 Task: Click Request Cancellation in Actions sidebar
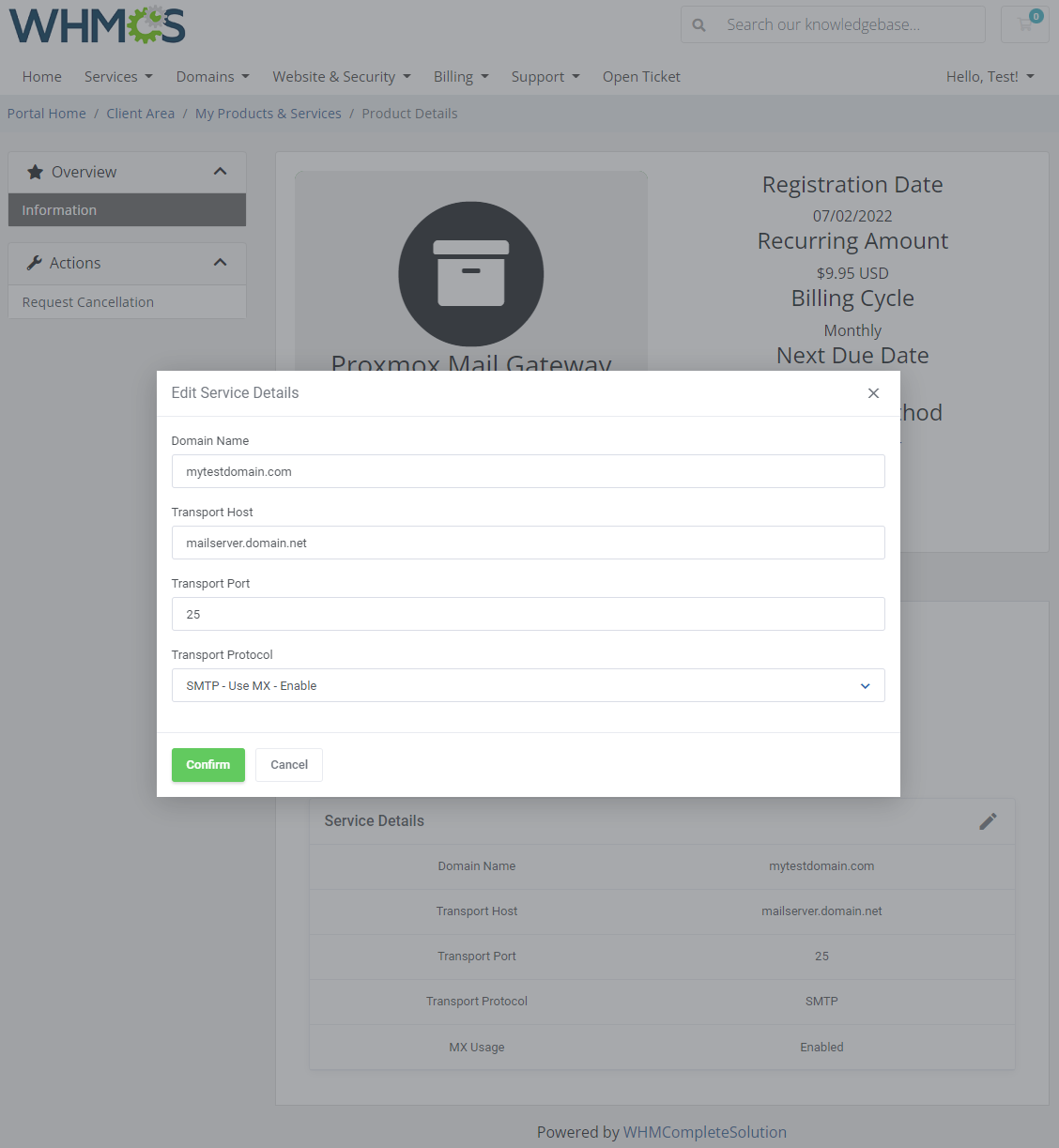(127, 302)
